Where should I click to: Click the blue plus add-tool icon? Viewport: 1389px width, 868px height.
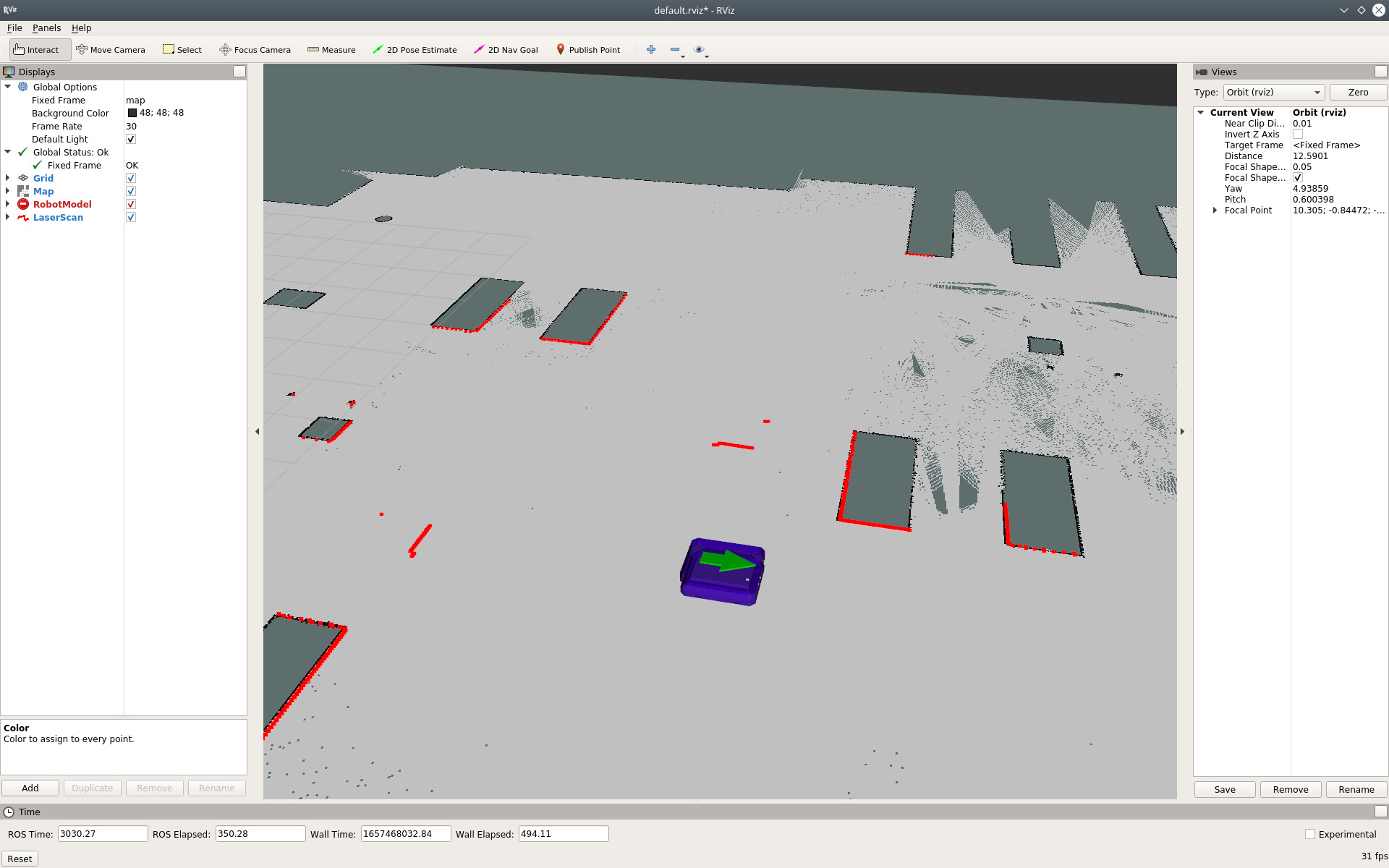click(x=651, y=49)
